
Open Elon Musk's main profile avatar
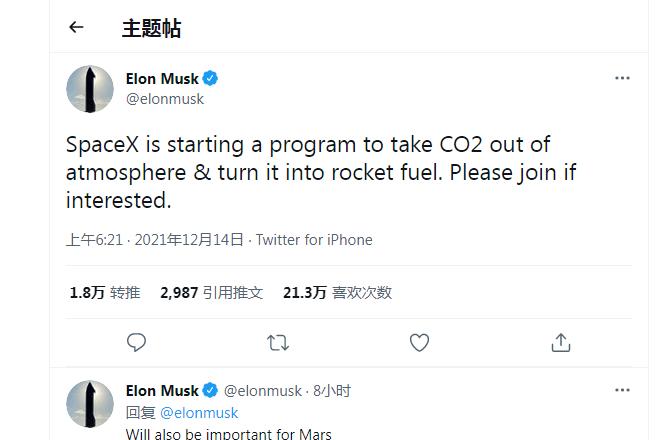(90, 89)
